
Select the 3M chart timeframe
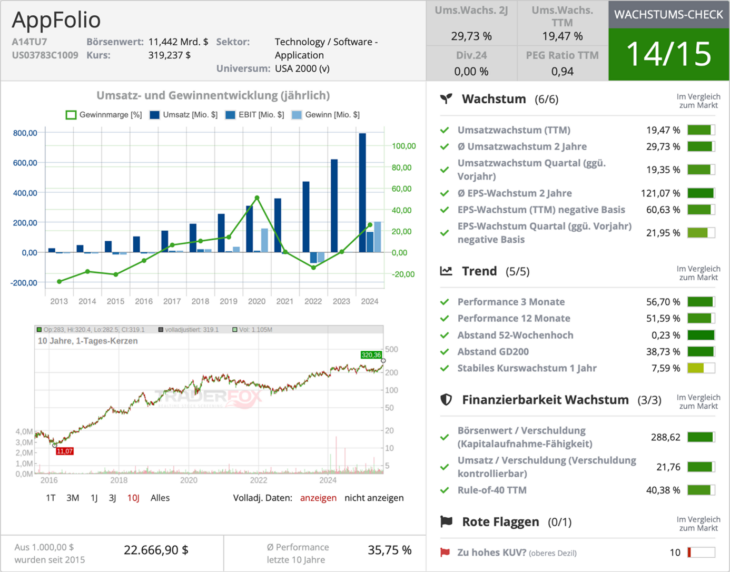(73, 498)
